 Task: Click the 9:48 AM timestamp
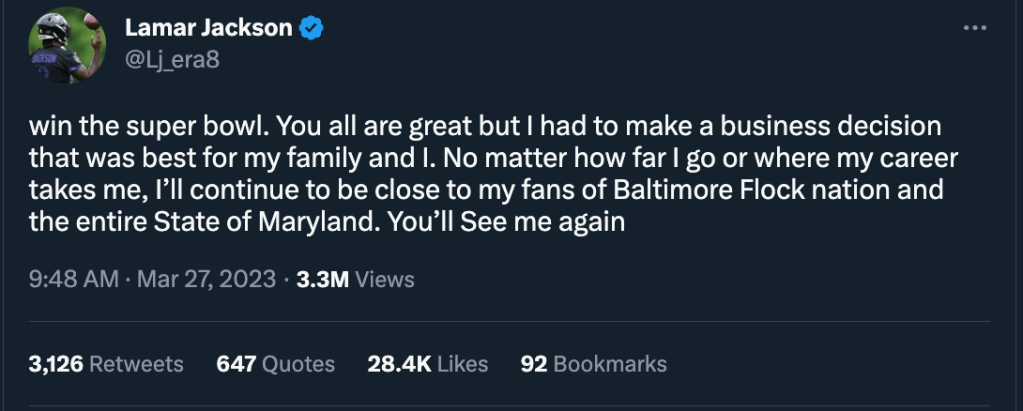pyautogui.click(x=74, y=279)
